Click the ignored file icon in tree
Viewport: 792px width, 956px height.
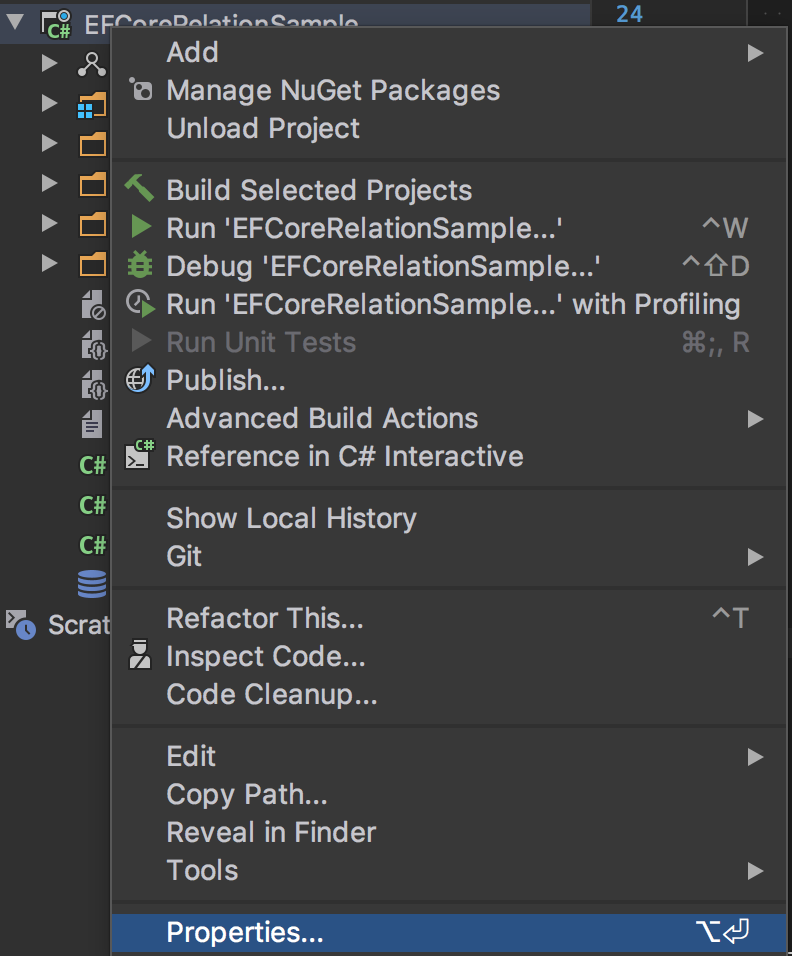[x=93, y=304]
